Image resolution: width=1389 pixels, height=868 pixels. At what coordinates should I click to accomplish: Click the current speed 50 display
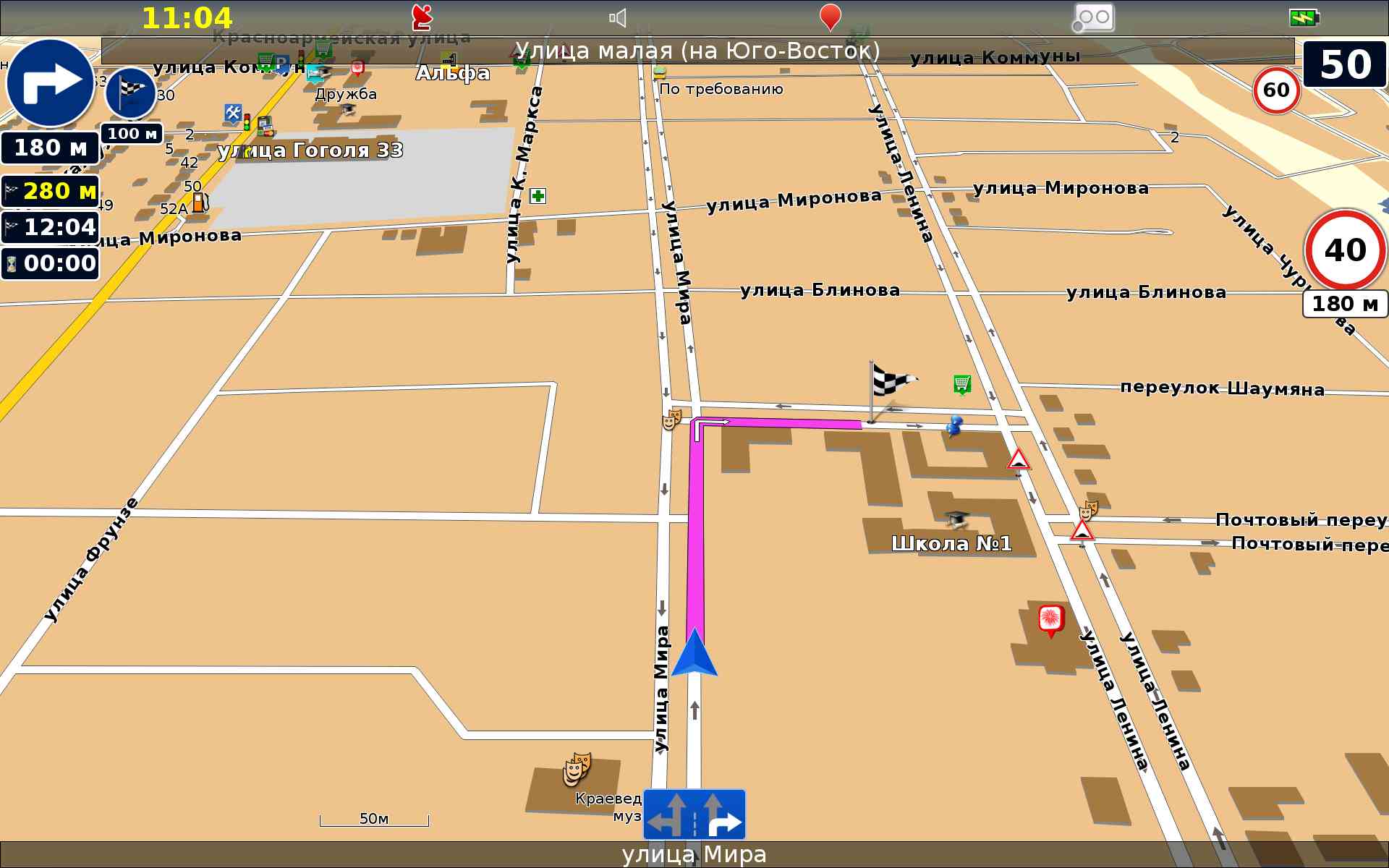click(1344, 64)
